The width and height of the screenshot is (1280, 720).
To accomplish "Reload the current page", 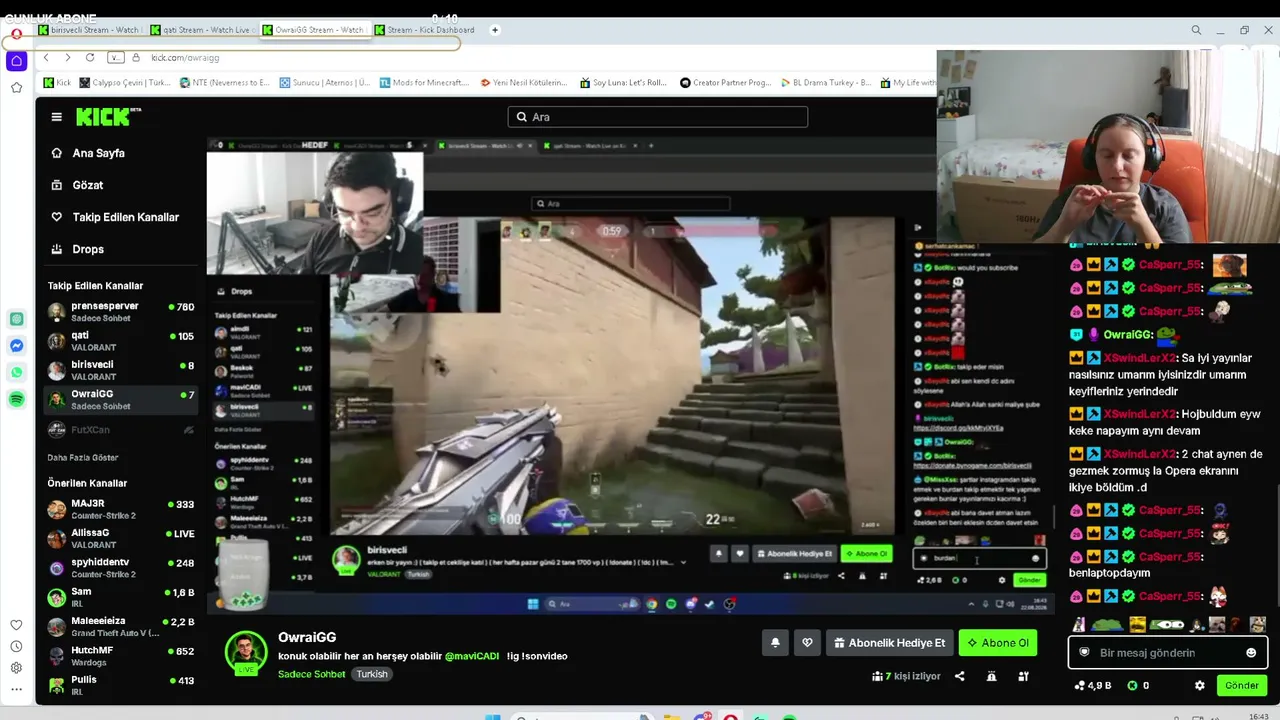I will 90,58.
